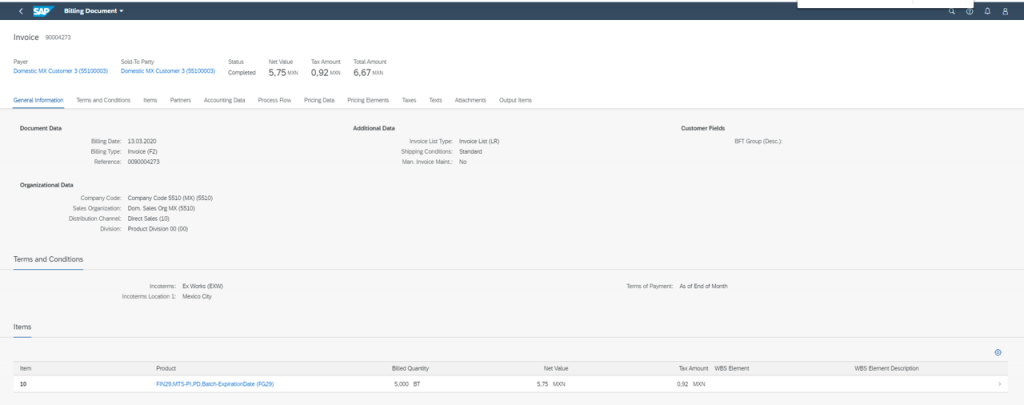Click Billing Type value Invoice (F2)
Screen dimensions: 1024x405
[x=142, y=152]
